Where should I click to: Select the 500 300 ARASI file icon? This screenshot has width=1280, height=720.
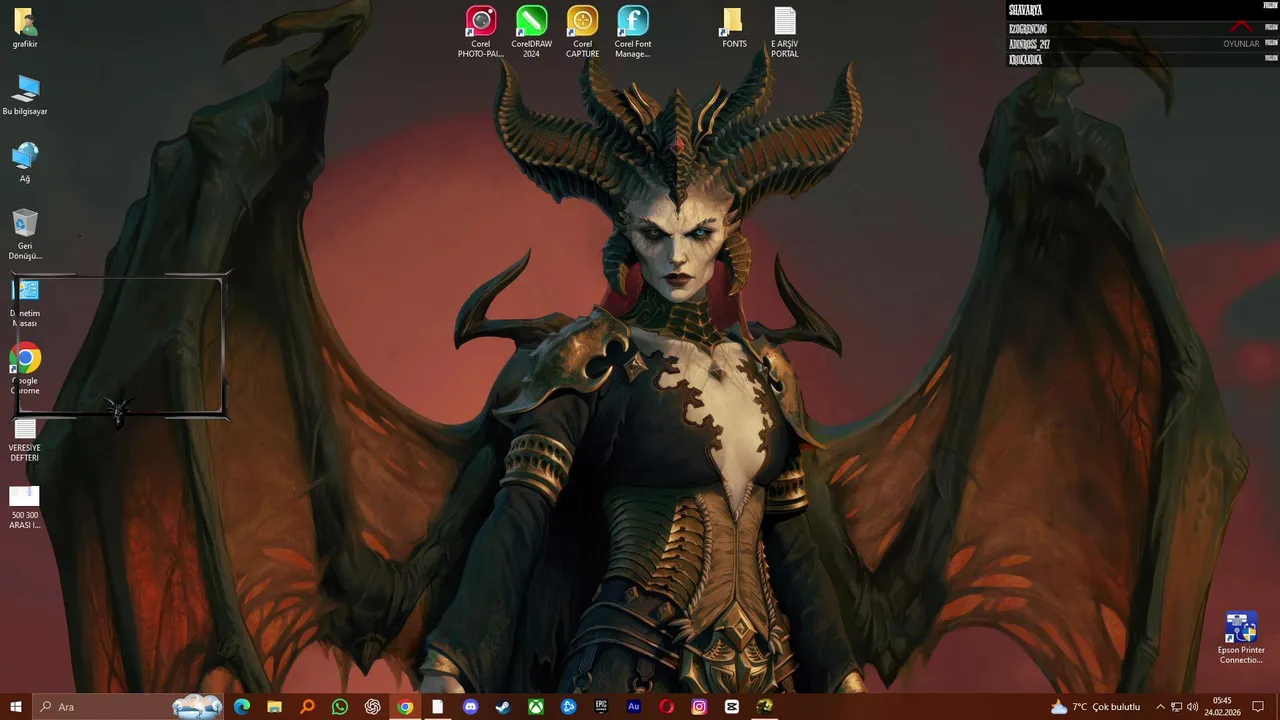25,508
